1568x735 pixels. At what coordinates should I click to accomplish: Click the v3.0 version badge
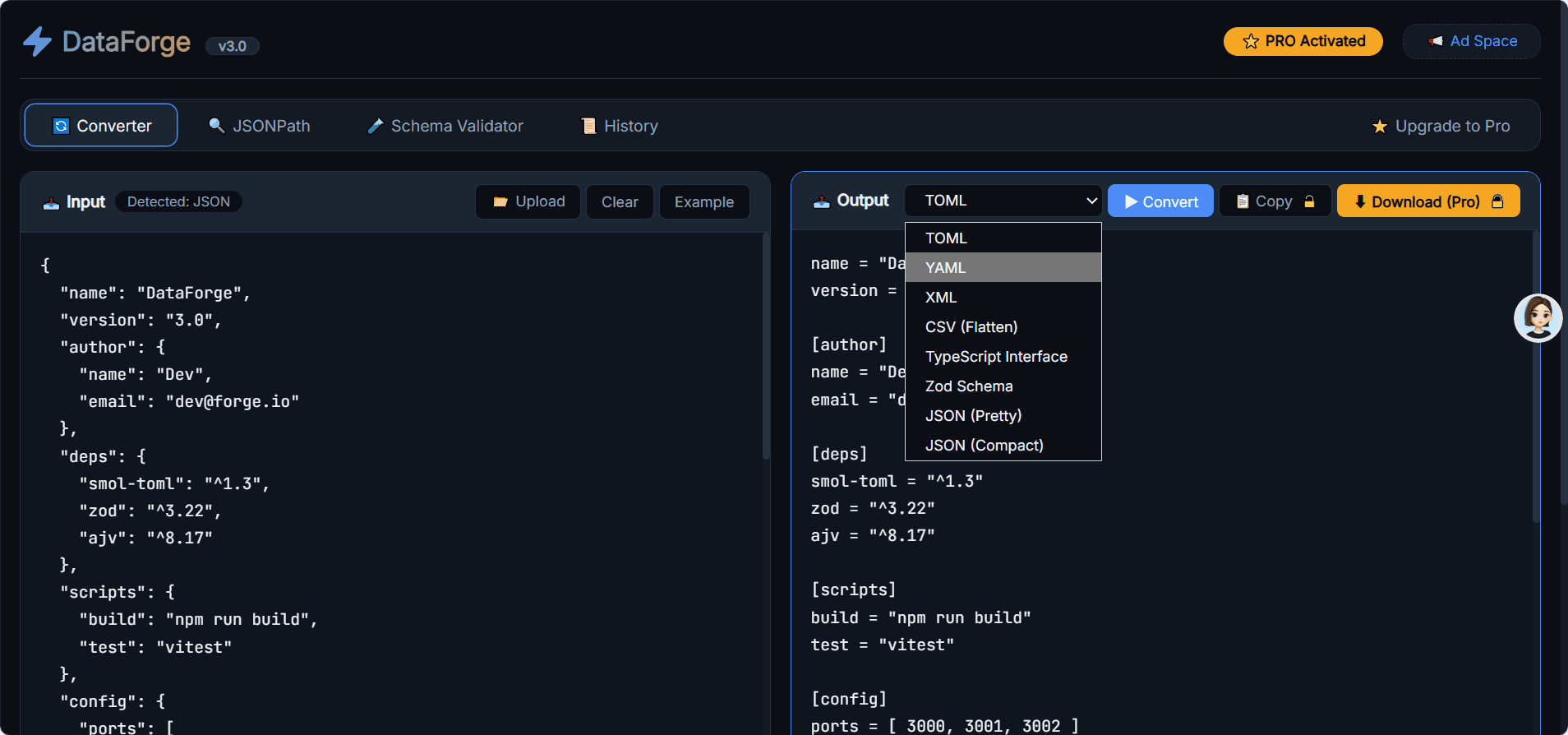pyautogui.click(x=233, y=46)
